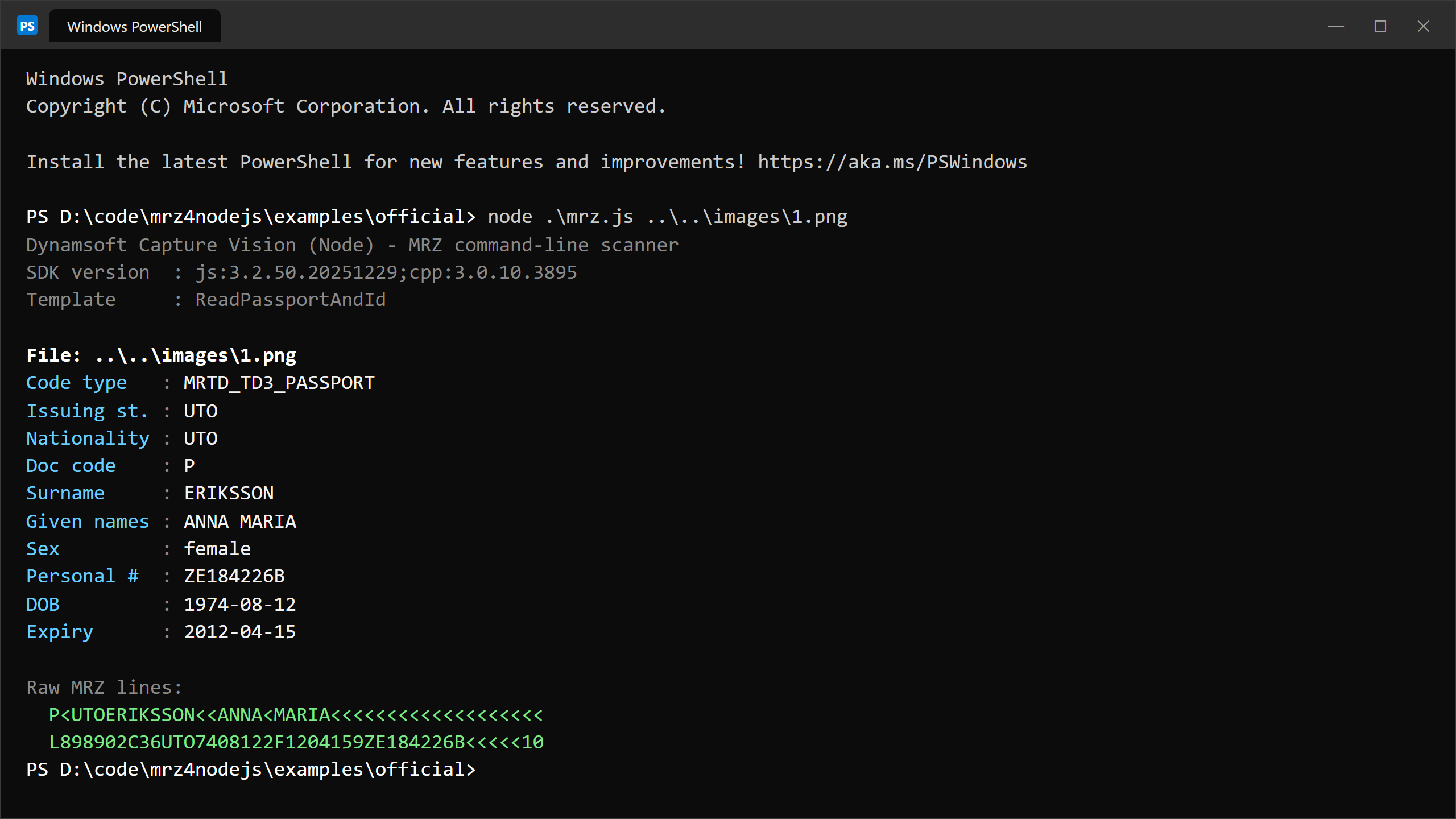Click the 'Install the latest PowerShell' message
This screenshot has width=1456, height=819.
pos(386,162)
